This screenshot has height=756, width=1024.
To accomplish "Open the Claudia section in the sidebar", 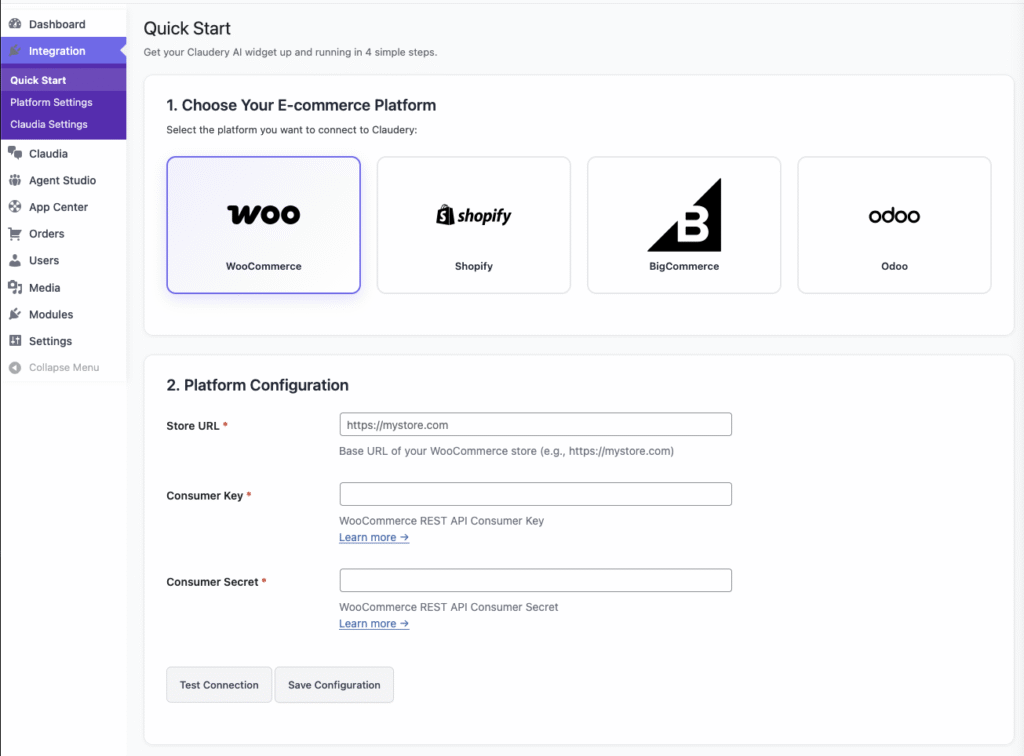I will click(48, 153).
